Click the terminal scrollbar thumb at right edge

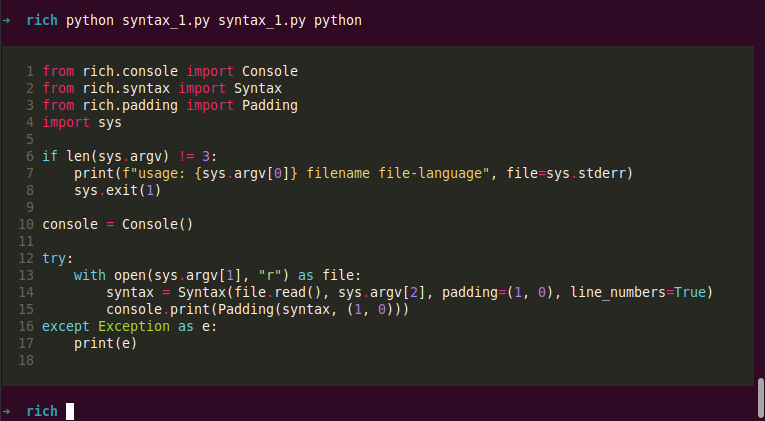[x=761, y=399]
